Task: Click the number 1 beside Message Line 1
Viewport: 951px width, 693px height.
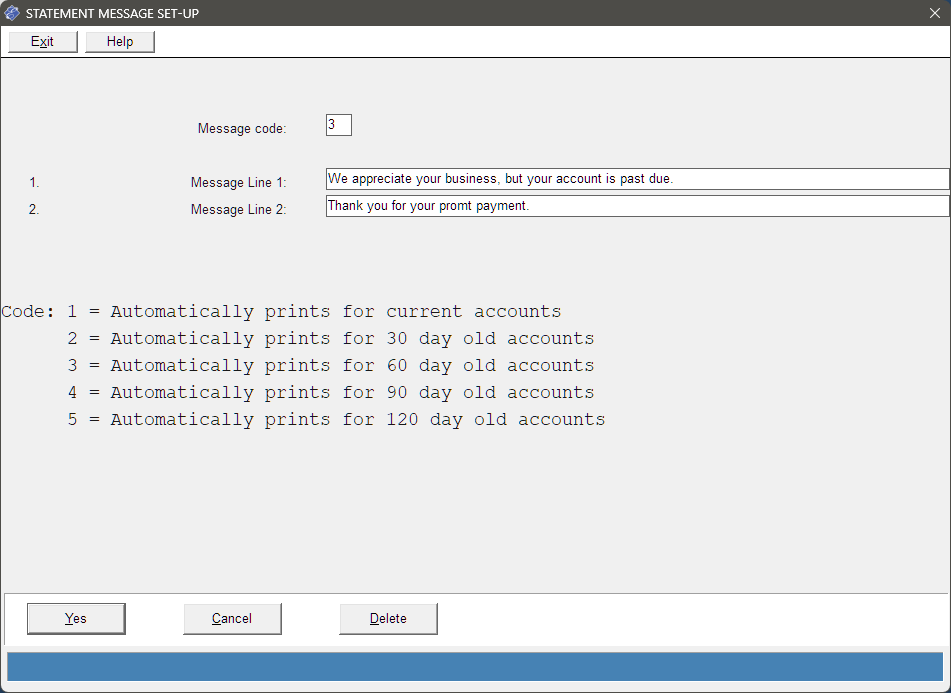Action: 34,182
